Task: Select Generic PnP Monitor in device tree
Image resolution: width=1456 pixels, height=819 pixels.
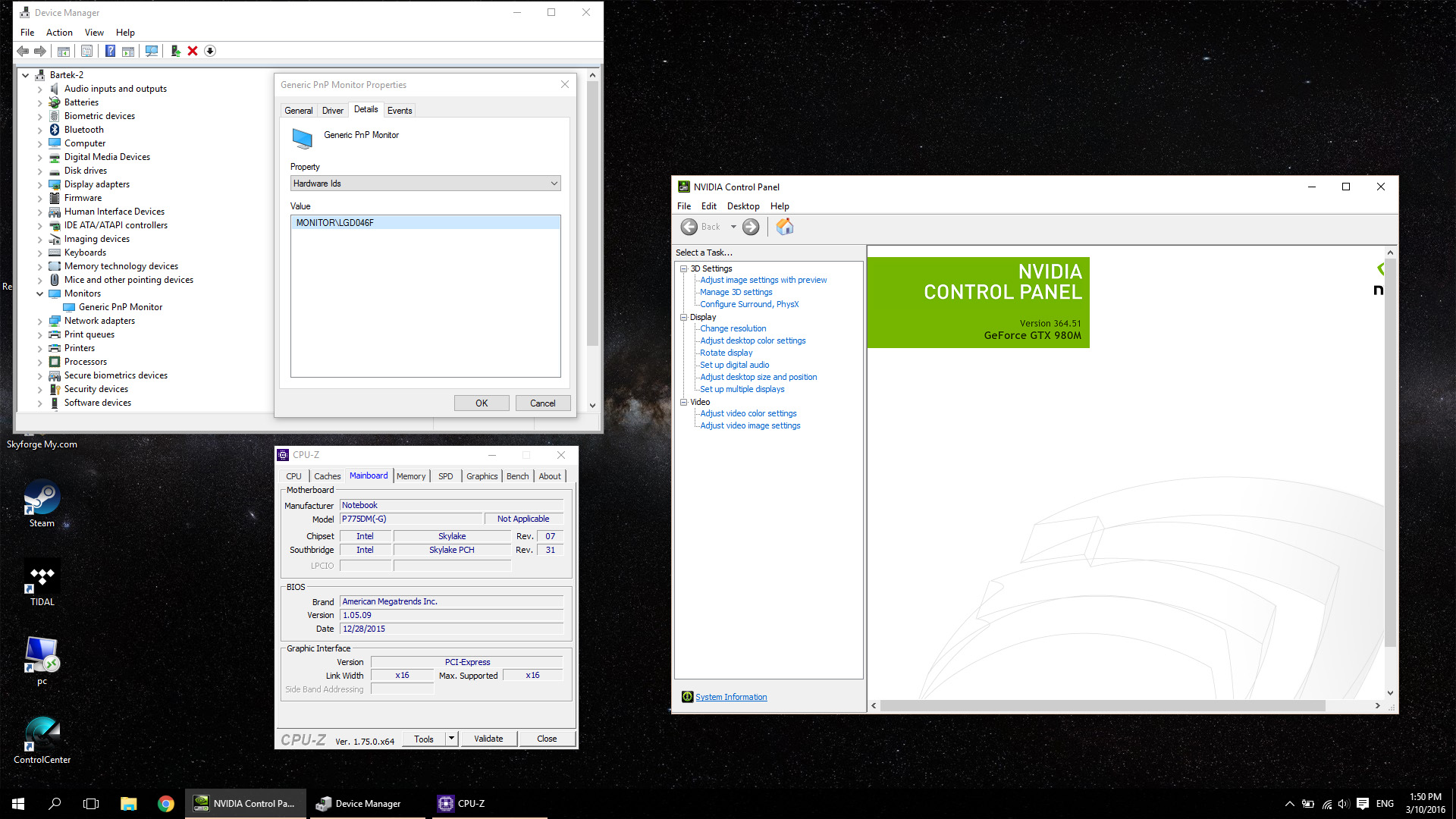Action: click(120, 307)
